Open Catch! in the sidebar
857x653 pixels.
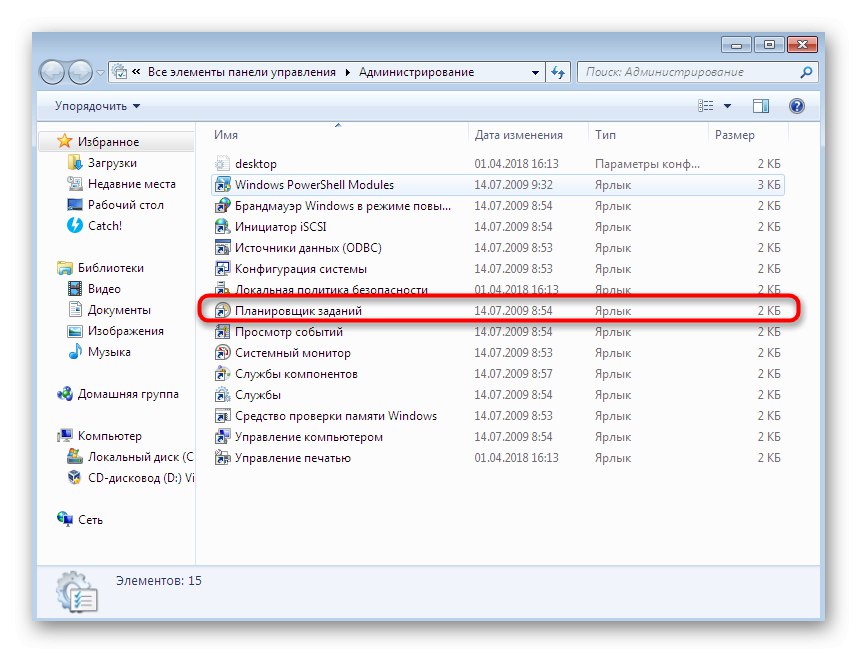[105, 225]
